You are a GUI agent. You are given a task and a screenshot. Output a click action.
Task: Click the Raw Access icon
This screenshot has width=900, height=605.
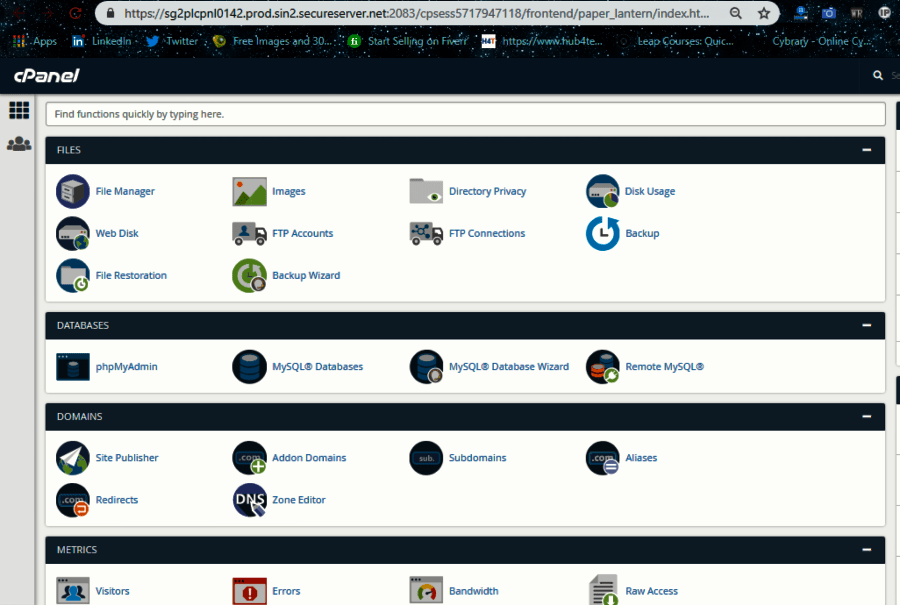point(603,590)
